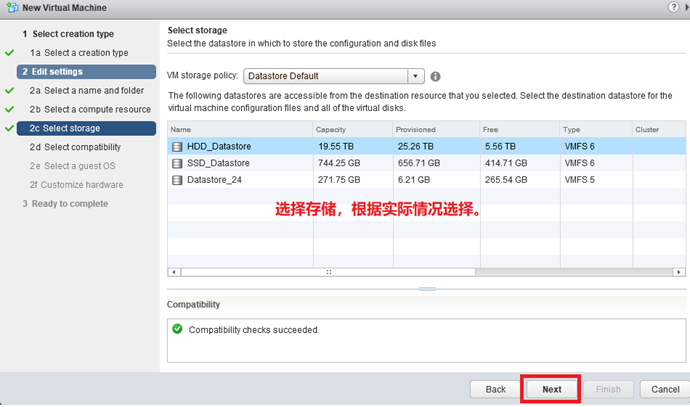The image size is (690, 407).
Task: Select the Datastore_24 row
Action: 426,180
